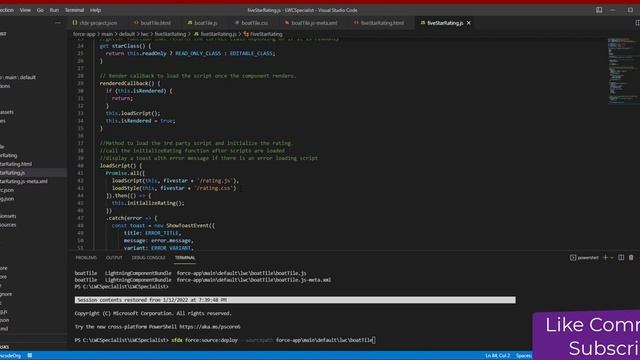Click the icon beside the org name

(x=30, y=356)
